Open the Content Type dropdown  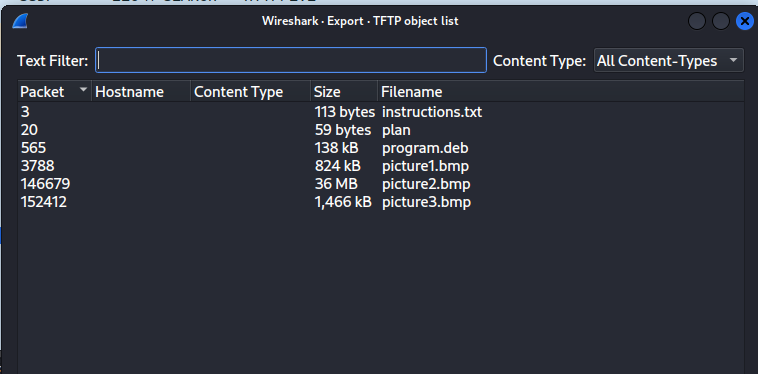(669, 60)
